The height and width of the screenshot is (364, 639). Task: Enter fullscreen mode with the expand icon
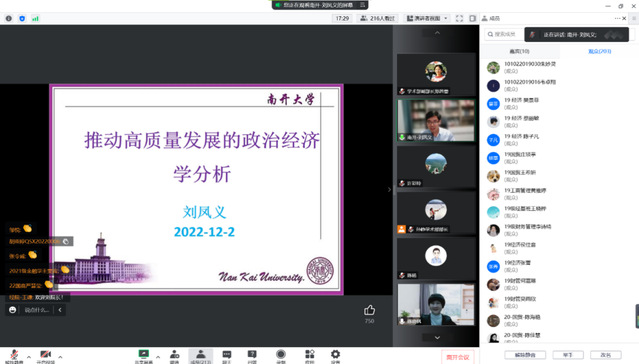point(459,18)
